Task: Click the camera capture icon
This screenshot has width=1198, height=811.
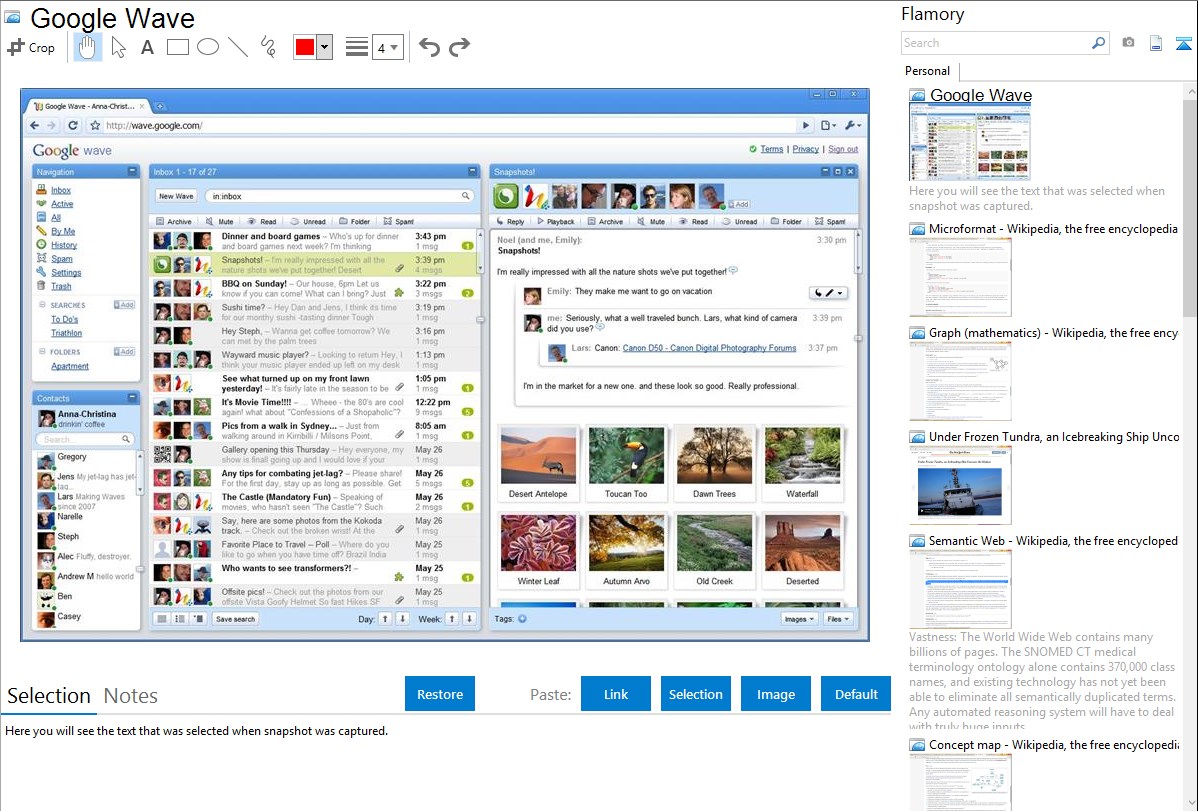Action: 1128,43
